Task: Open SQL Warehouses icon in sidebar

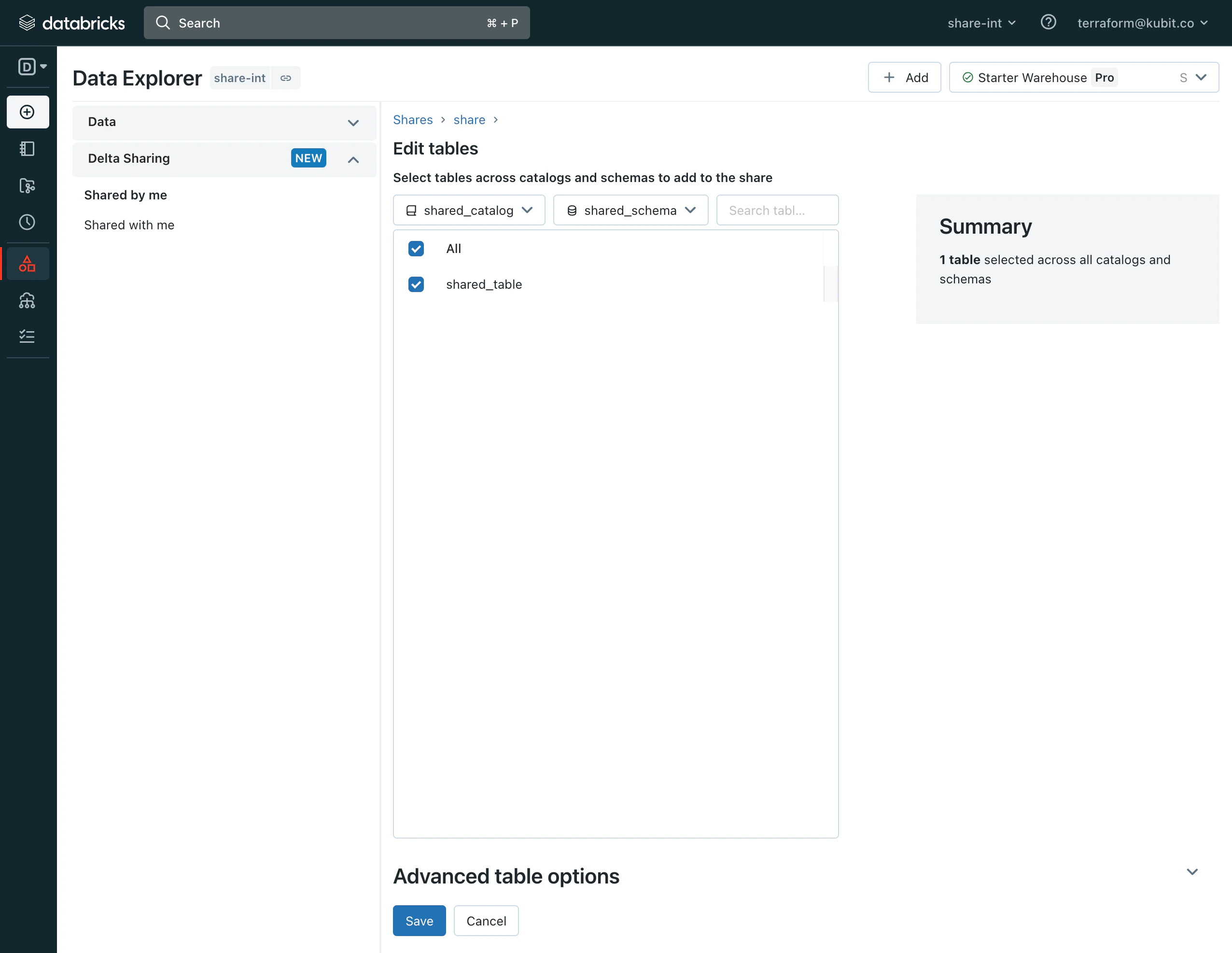Action: [27, 300]
